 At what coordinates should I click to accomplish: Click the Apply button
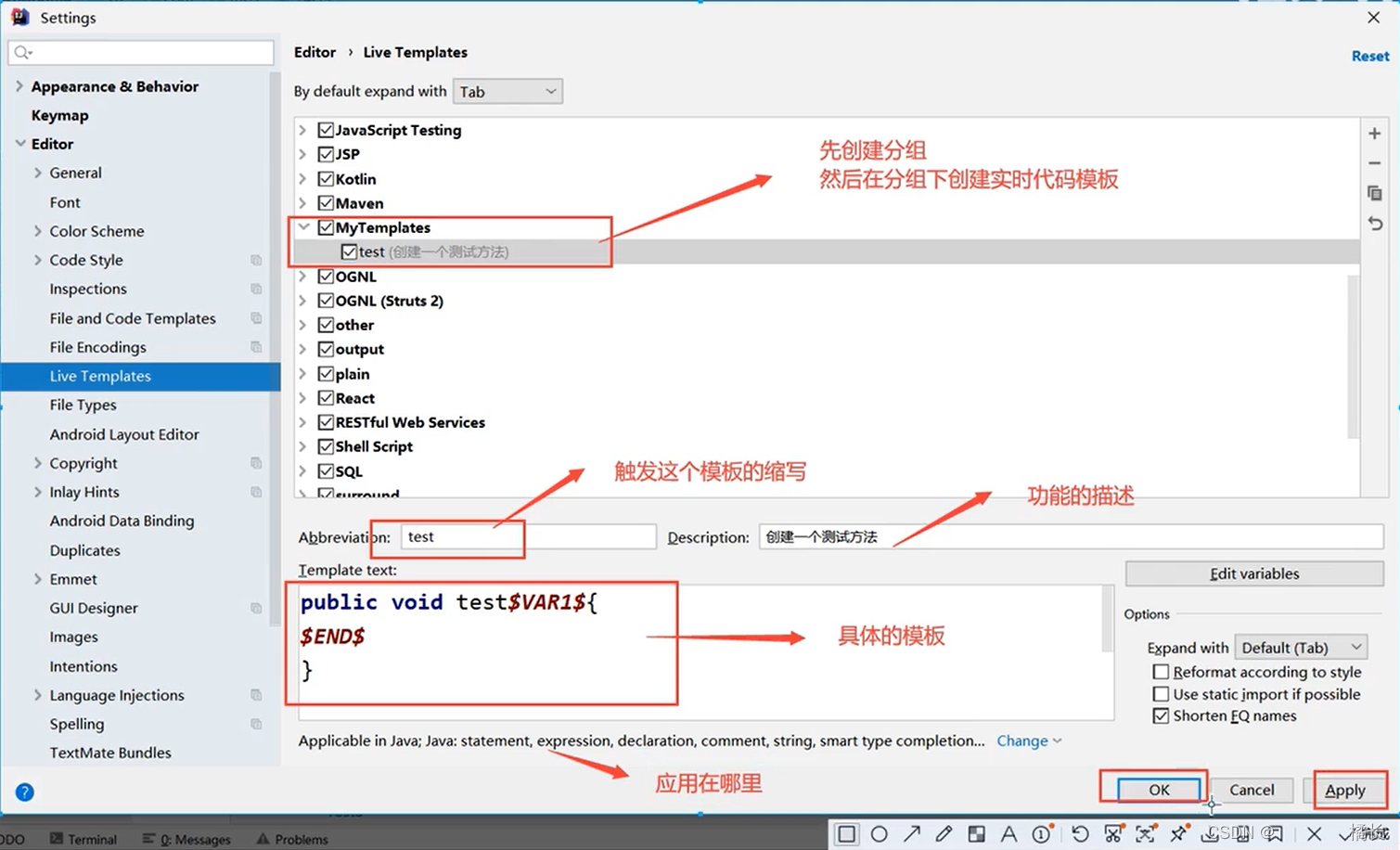1344,790
